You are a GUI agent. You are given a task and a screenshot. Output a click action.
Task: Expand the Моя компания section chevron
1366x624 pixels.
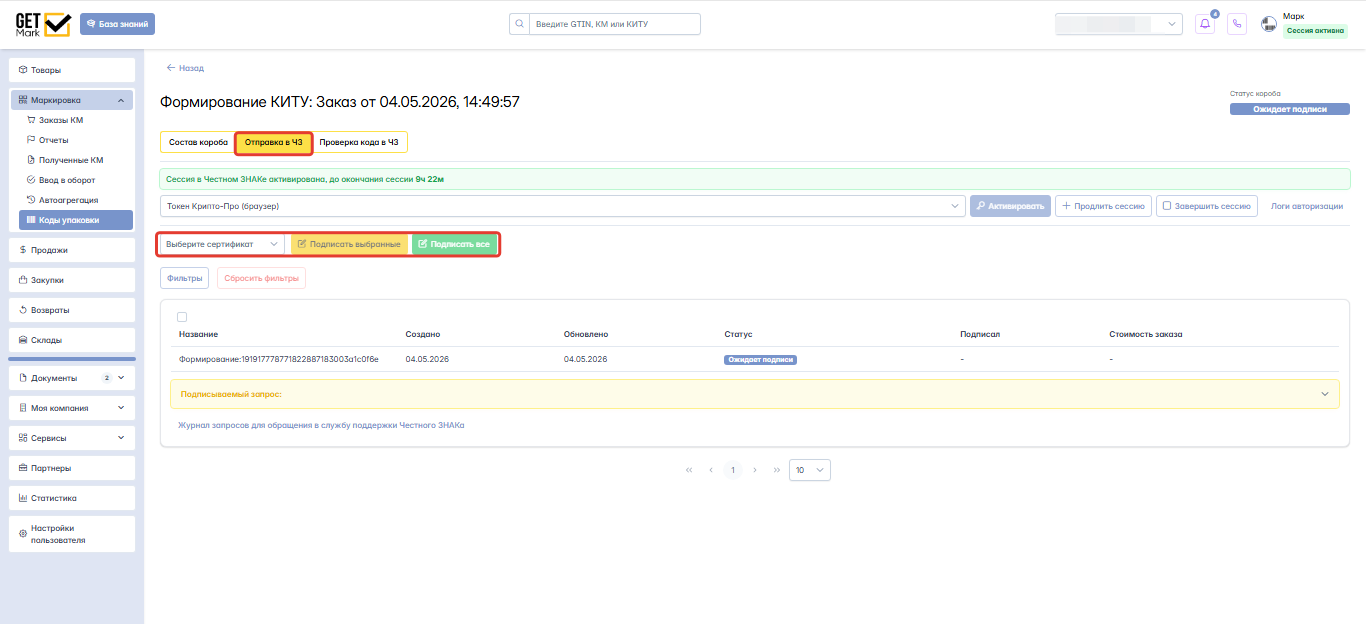(x=121, y=408)
